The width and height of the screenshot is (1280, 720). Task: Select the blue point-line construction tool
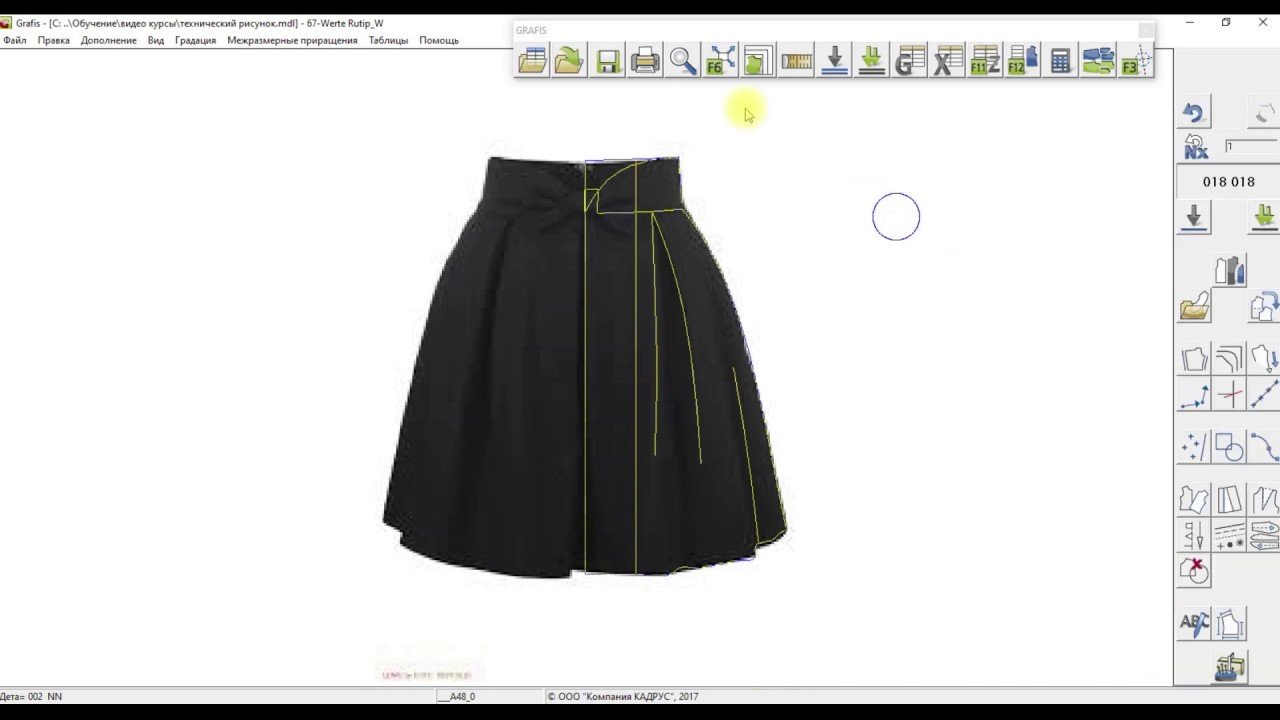click(1194, 394)
